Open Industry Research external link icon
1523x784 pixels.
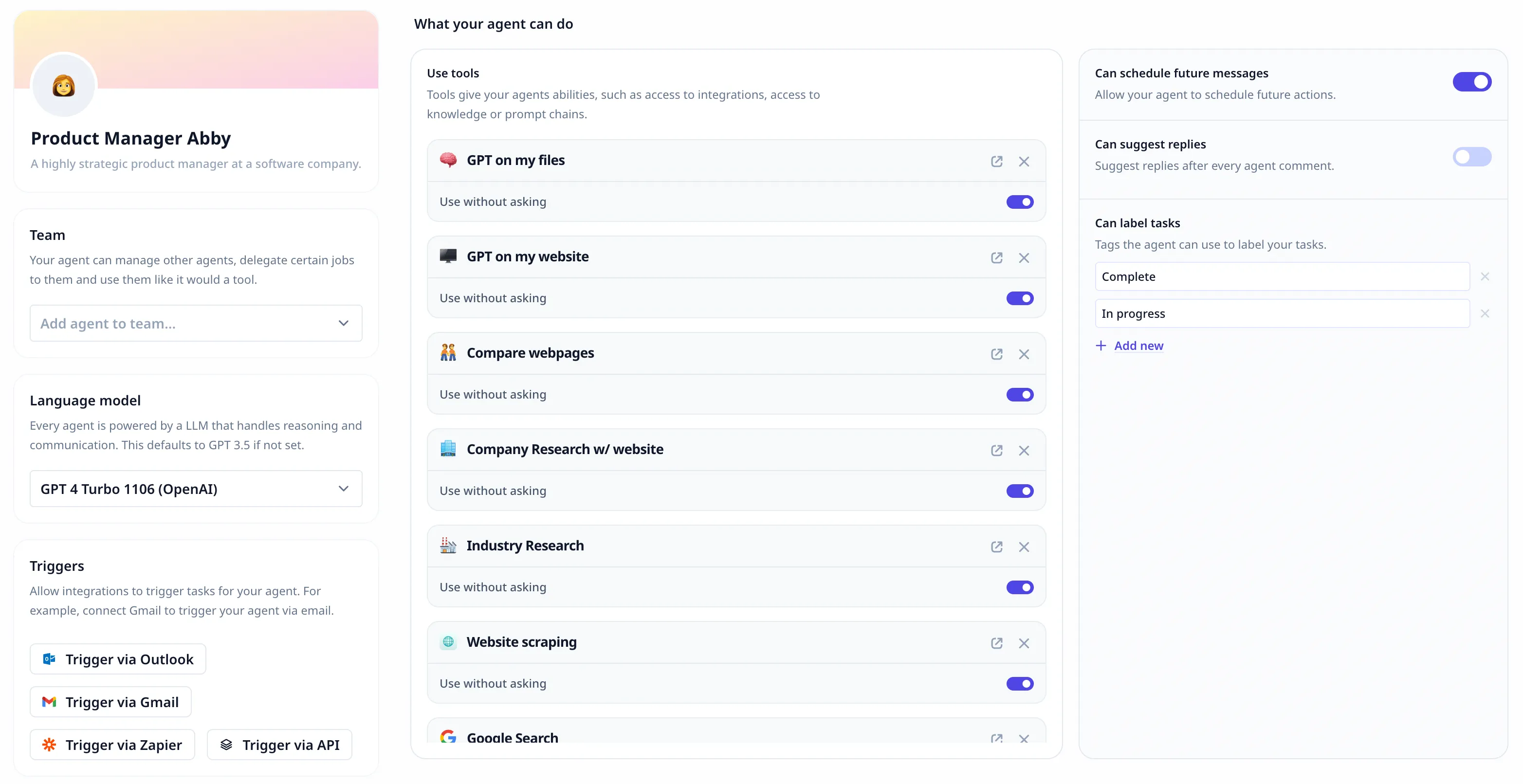(x=996, y=547)
